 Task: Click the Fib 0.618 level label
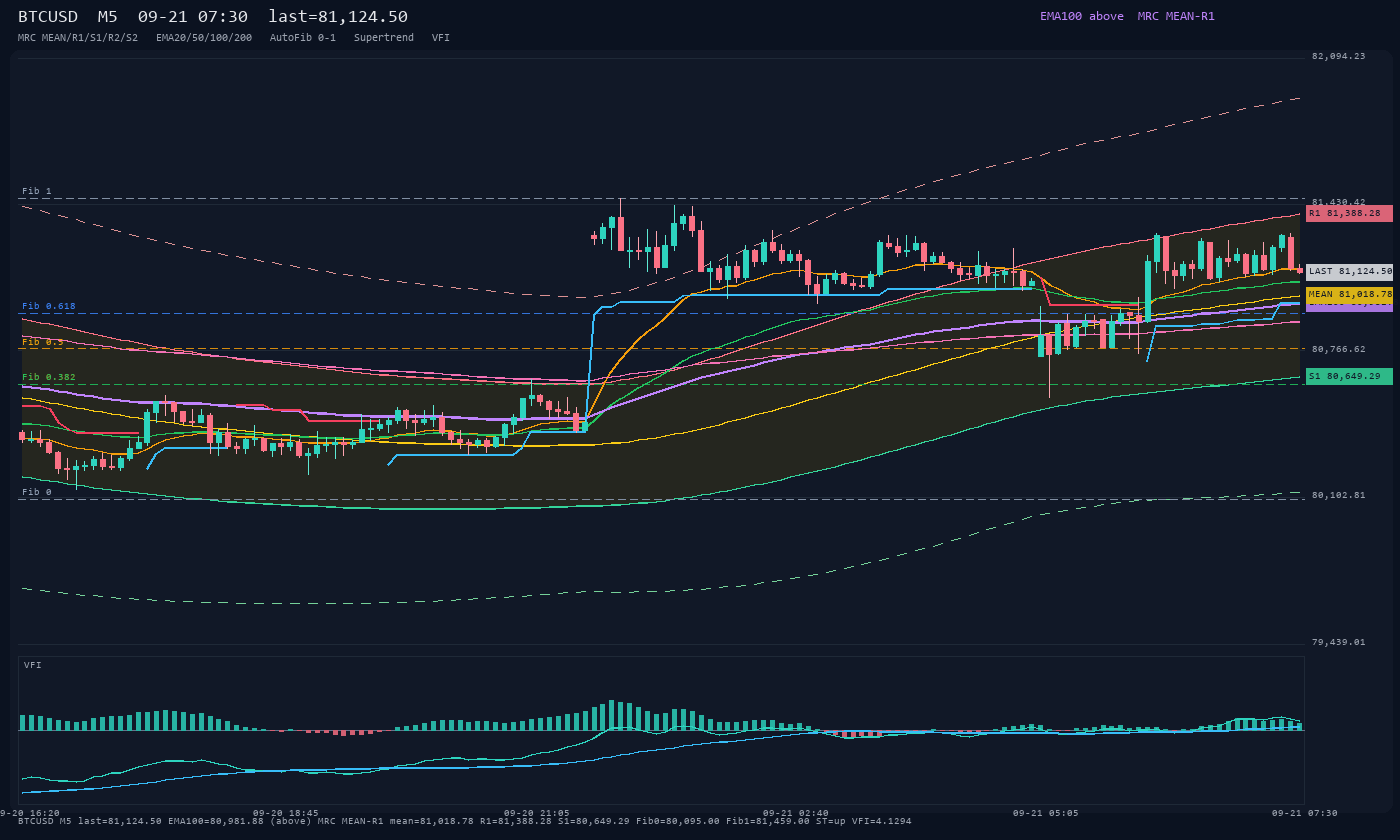(x=49, y=306)
